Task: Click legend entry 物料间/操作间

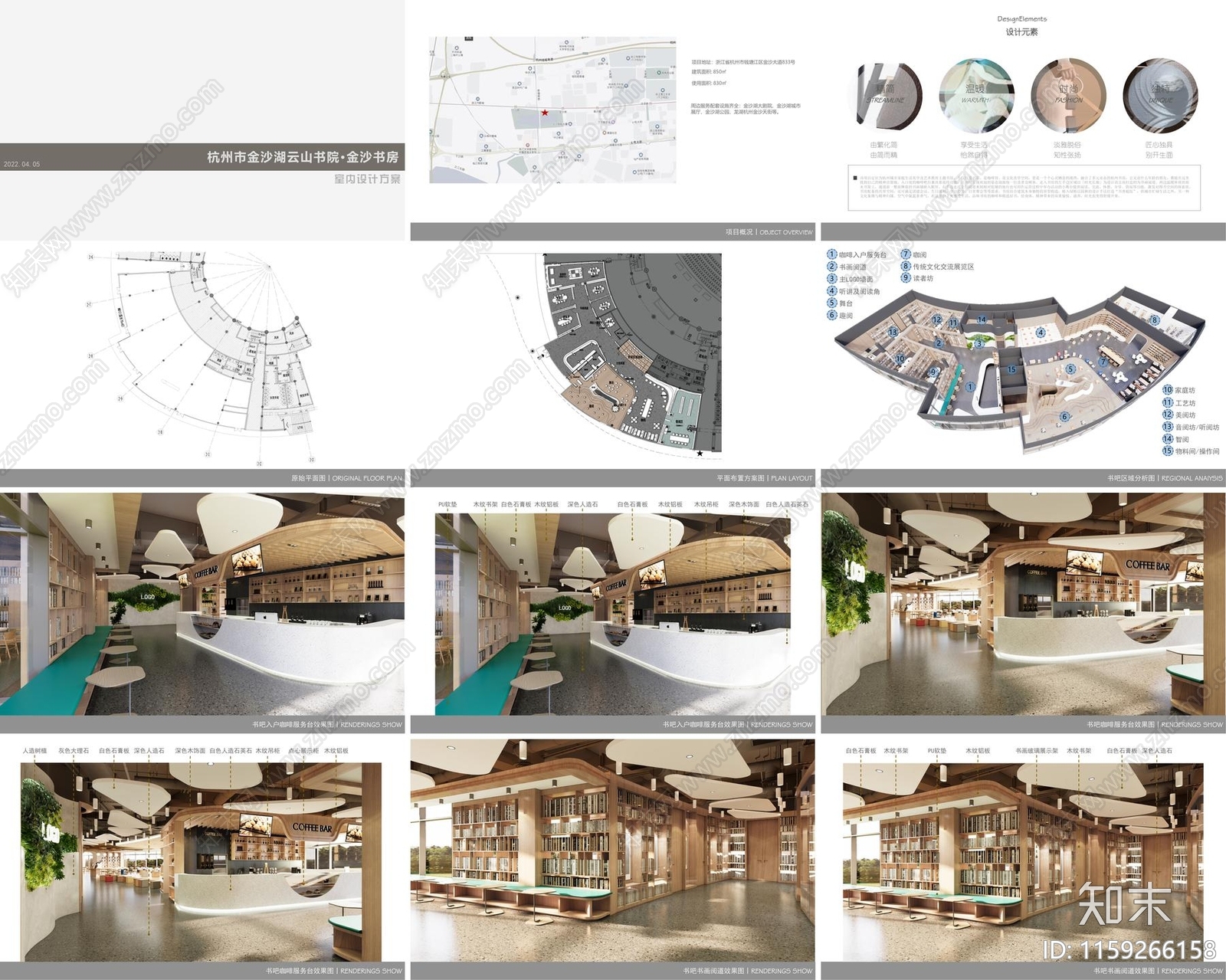Action: click(1197, 451)
